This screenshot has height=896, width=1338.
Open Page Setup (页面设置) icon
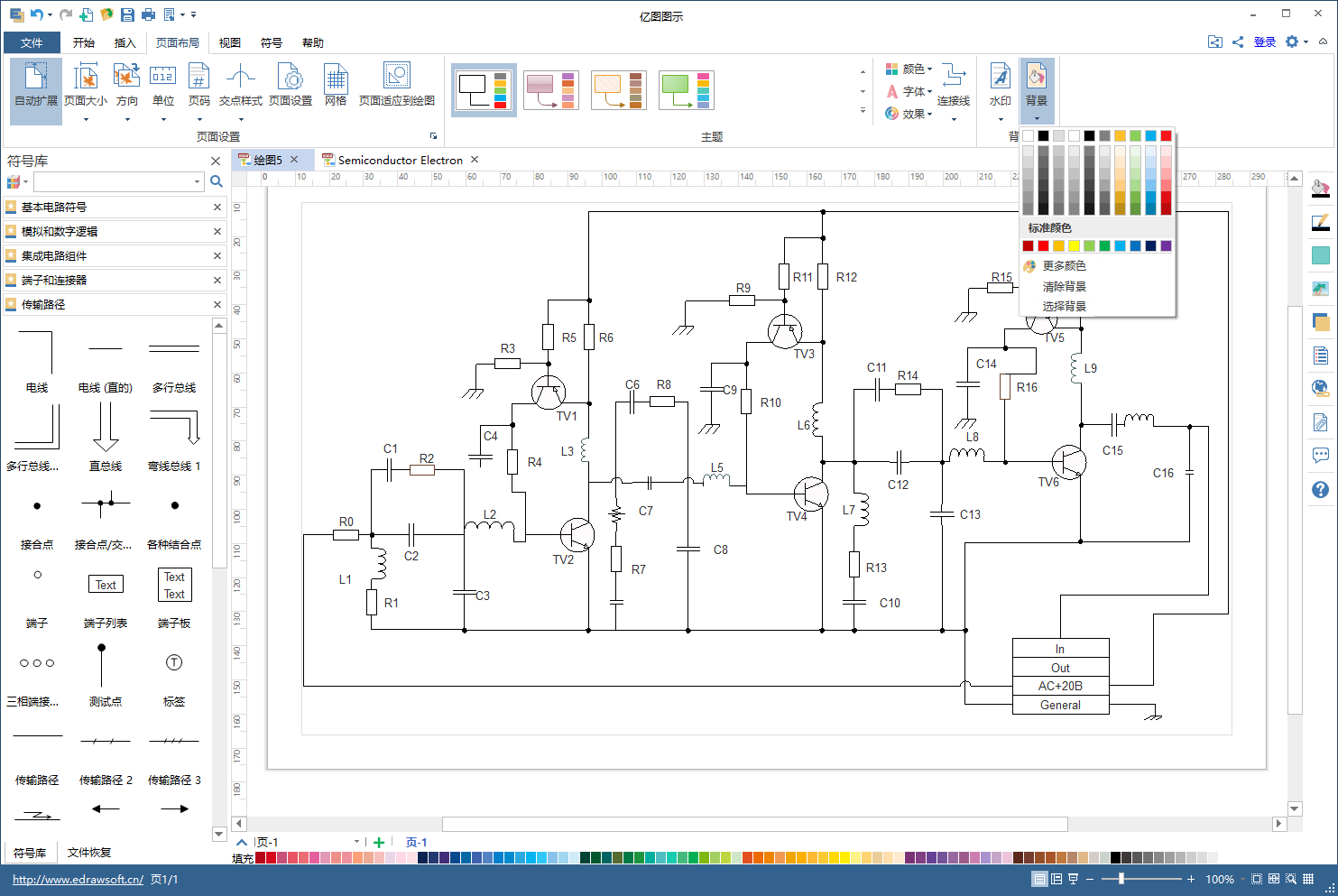coord(291,86)
